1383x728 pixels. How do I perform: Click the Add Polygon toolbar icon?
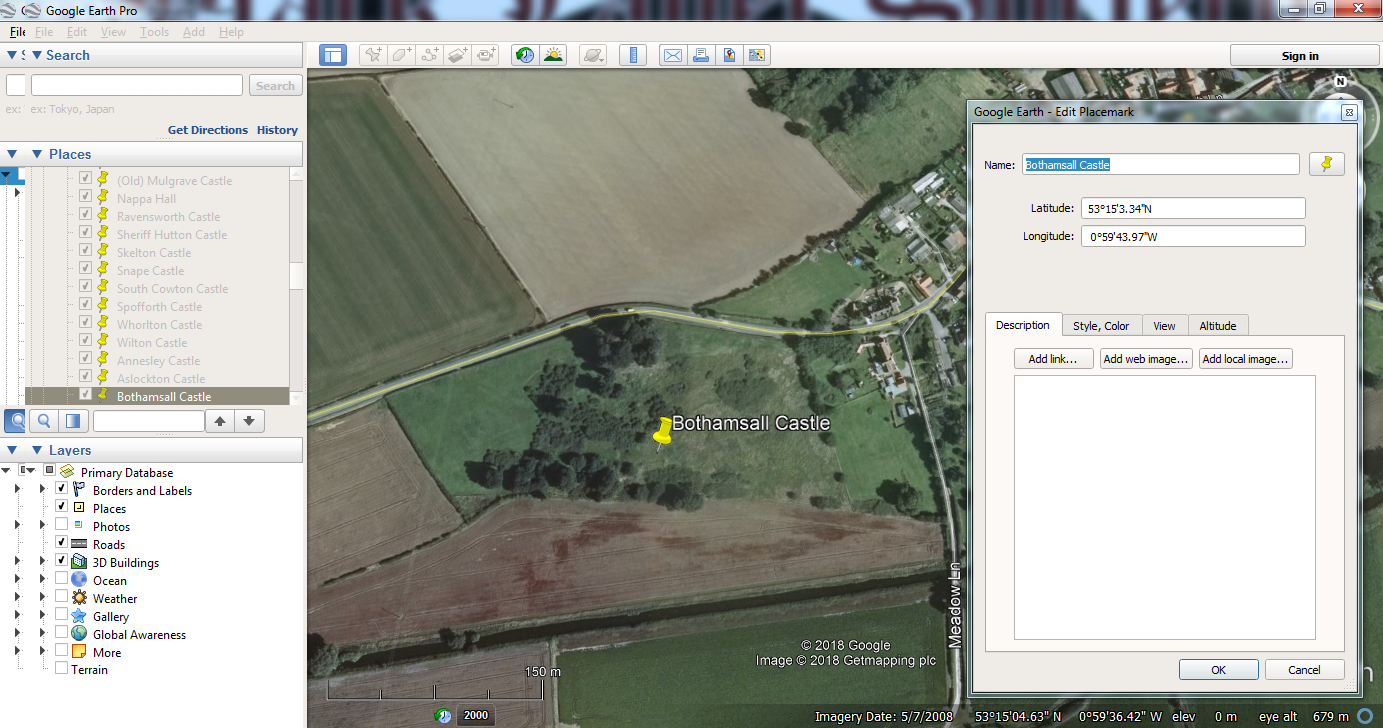point(402,55)
